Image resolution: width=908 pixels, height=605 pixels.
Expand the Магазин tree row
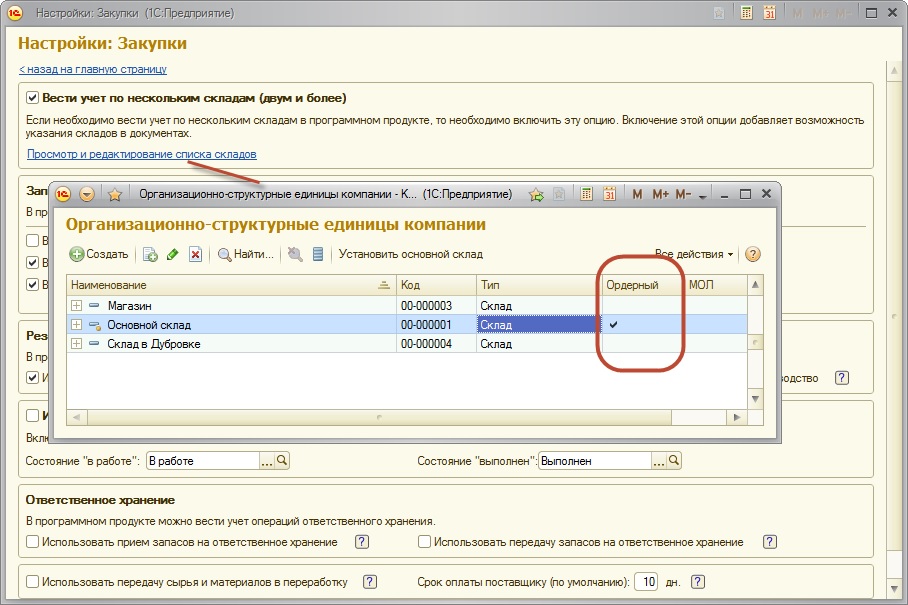pos(76,305)
